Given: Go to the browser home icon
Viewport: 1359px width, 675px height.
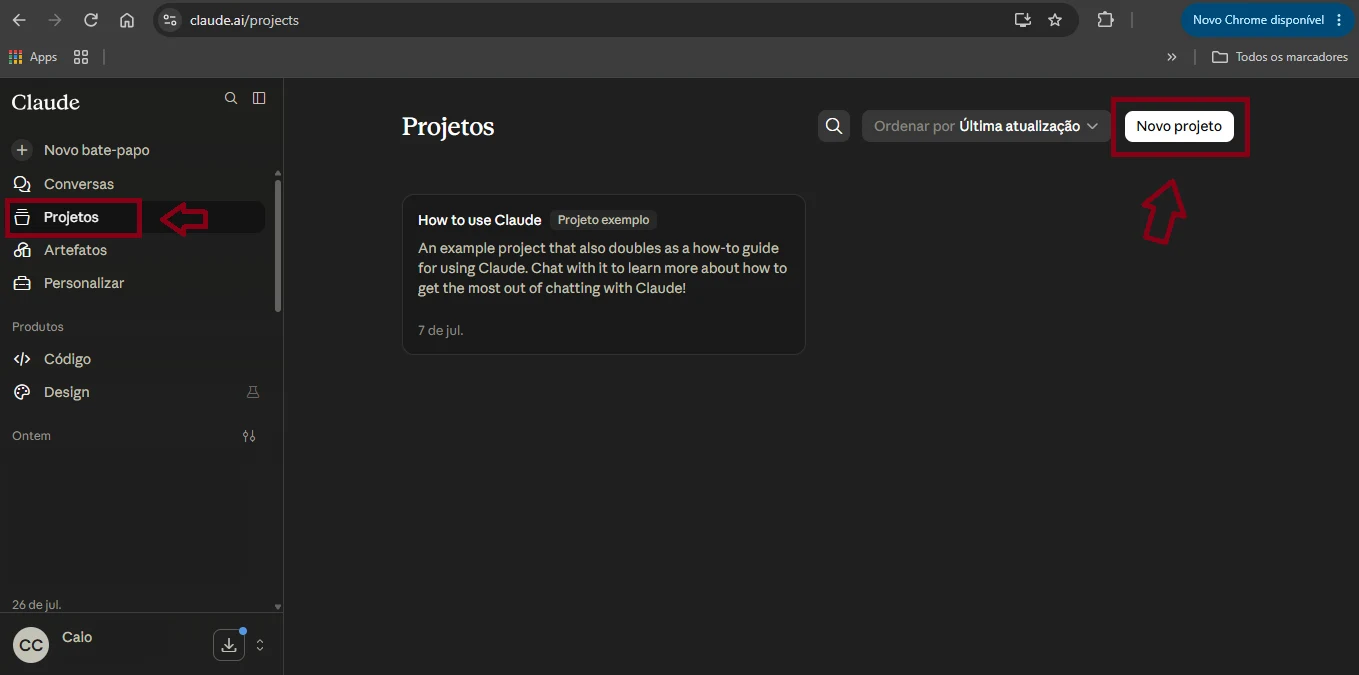Looking at the screenshot, I should tap(127, 20).
